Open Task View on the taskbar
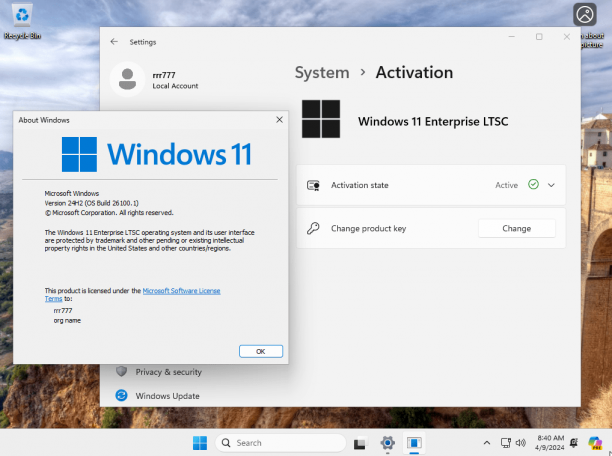612x456 pixels. click(360, 443)
